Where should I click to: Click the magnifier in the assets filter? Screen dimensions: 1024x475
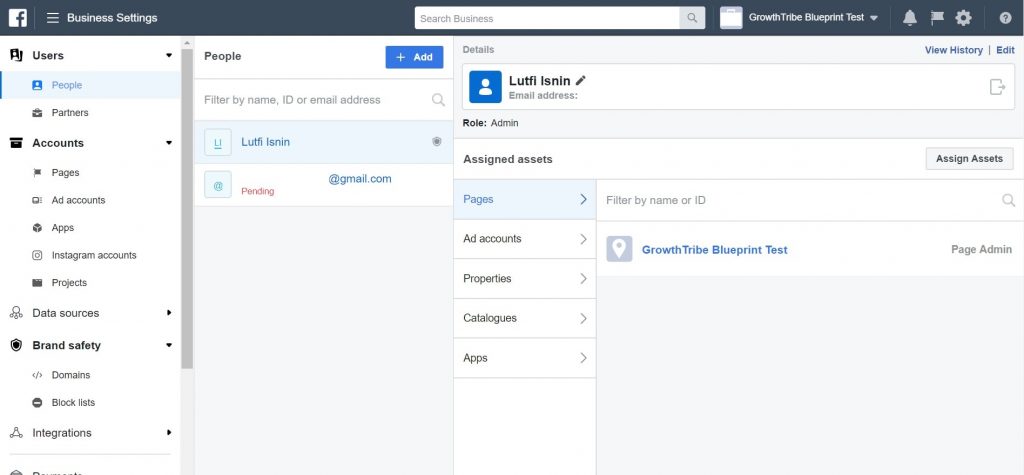pyautogui.click(x=1008, y=200)
